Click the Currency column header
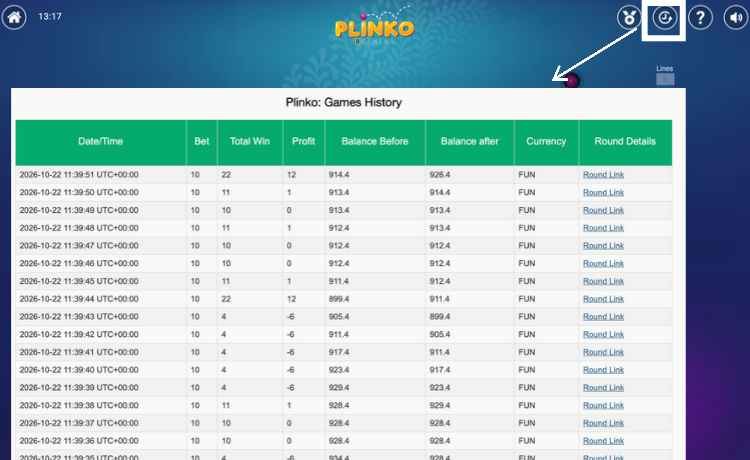Screen dimensions: 750x460 [x=546, y=142]
